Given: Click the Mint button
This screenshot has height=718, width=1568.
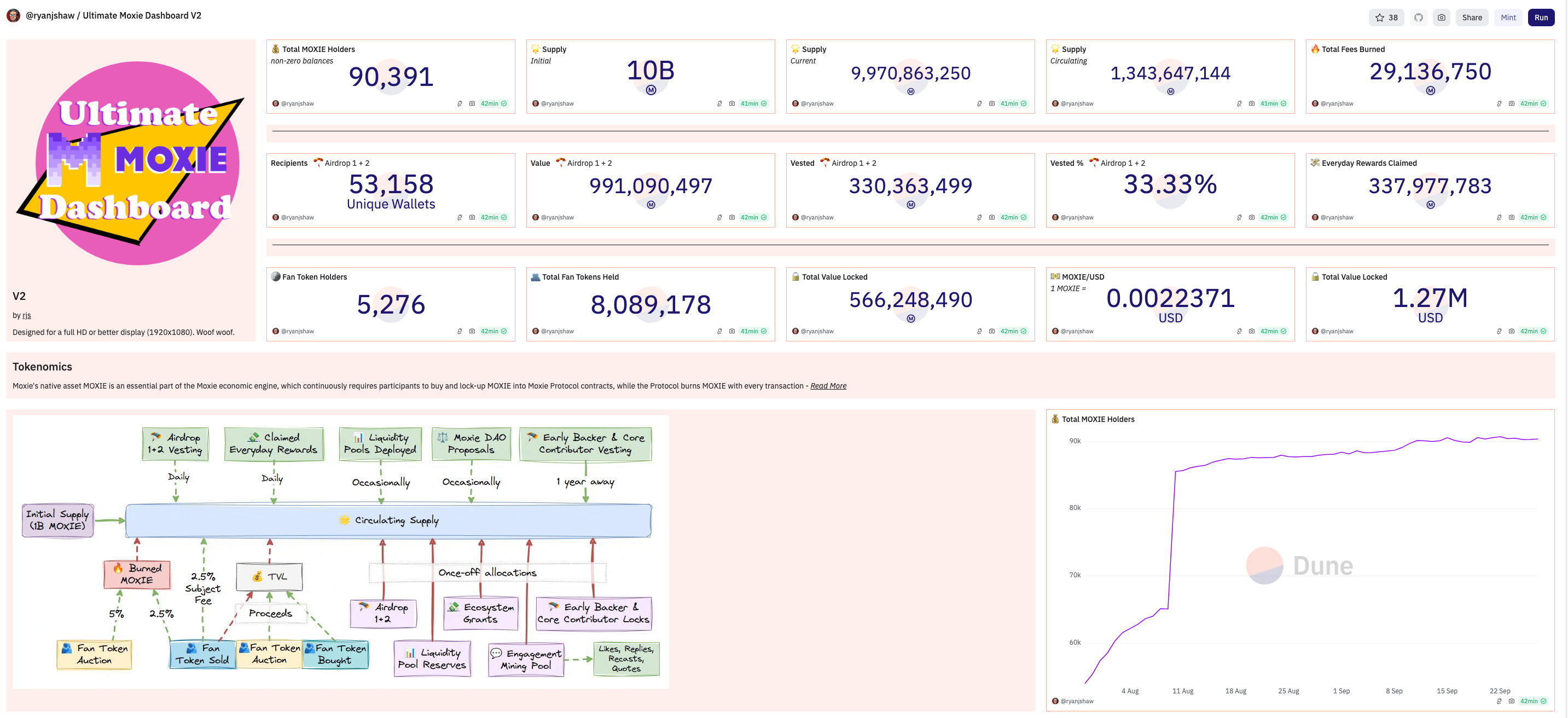Looking at the screenshot, I should click(x=1508, y=18).
